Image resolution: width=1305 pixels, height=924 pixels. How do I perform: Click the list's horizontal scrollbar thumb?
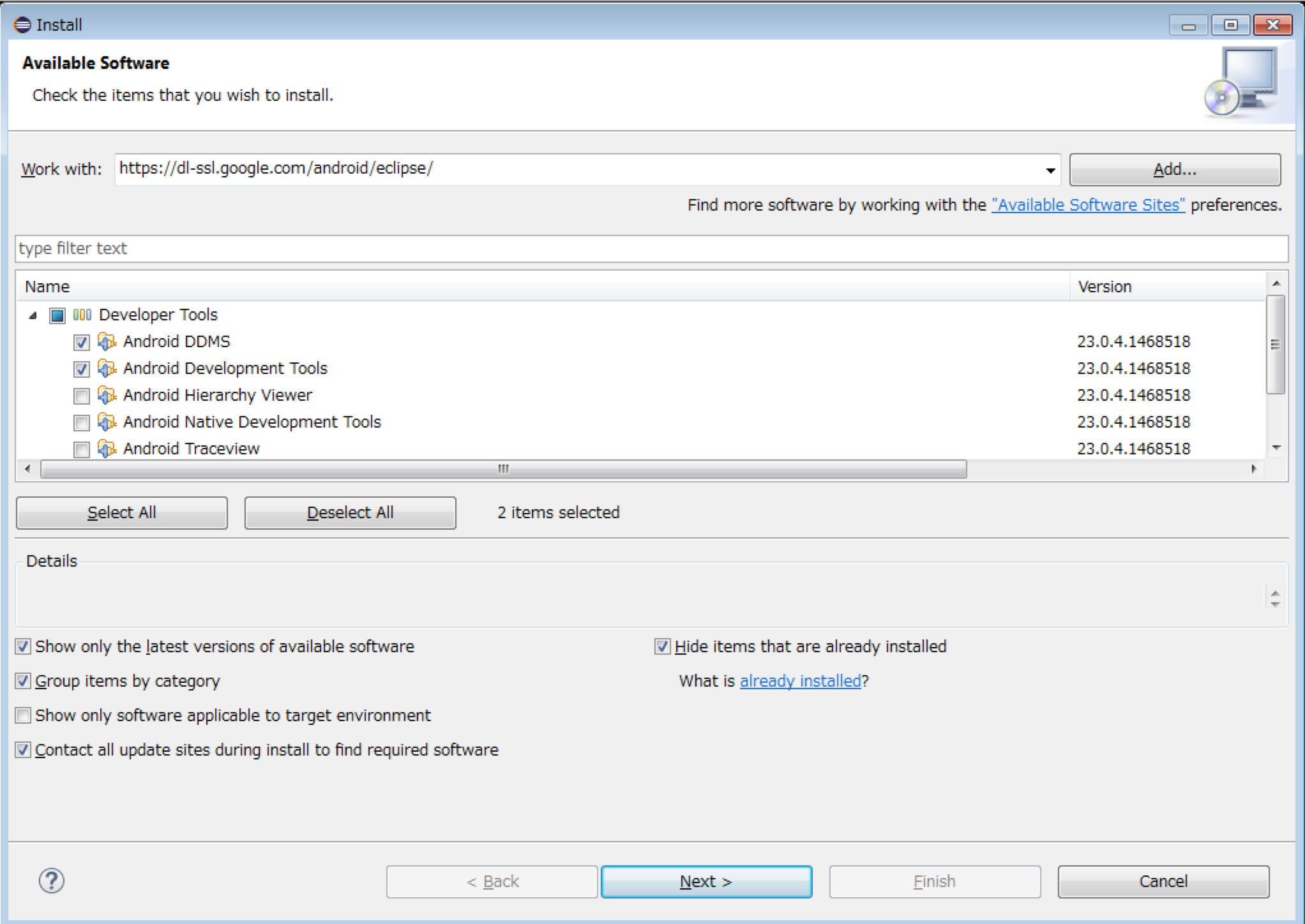point(504,469)
